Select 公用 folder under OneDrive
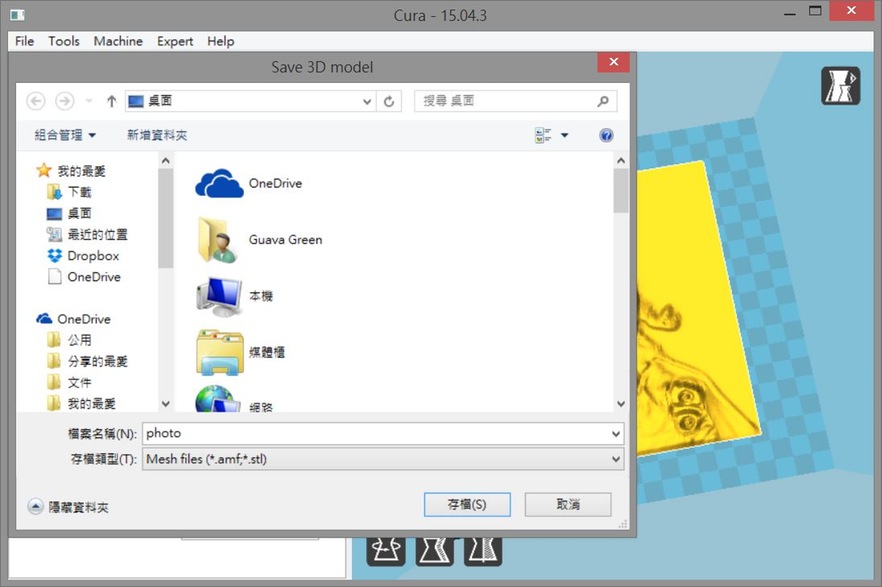Image resolution: width=882 pixels, height=587 pixels. pyautogui.click(x=69, y=340)
